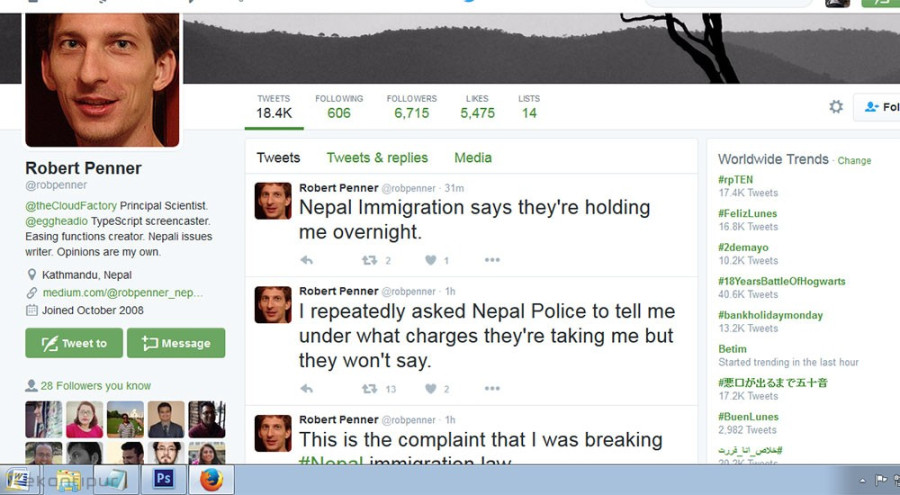Open more options on the 'holding me overnight' tweet
Viewport: 900px width, 495px height.
pos(492,260)
